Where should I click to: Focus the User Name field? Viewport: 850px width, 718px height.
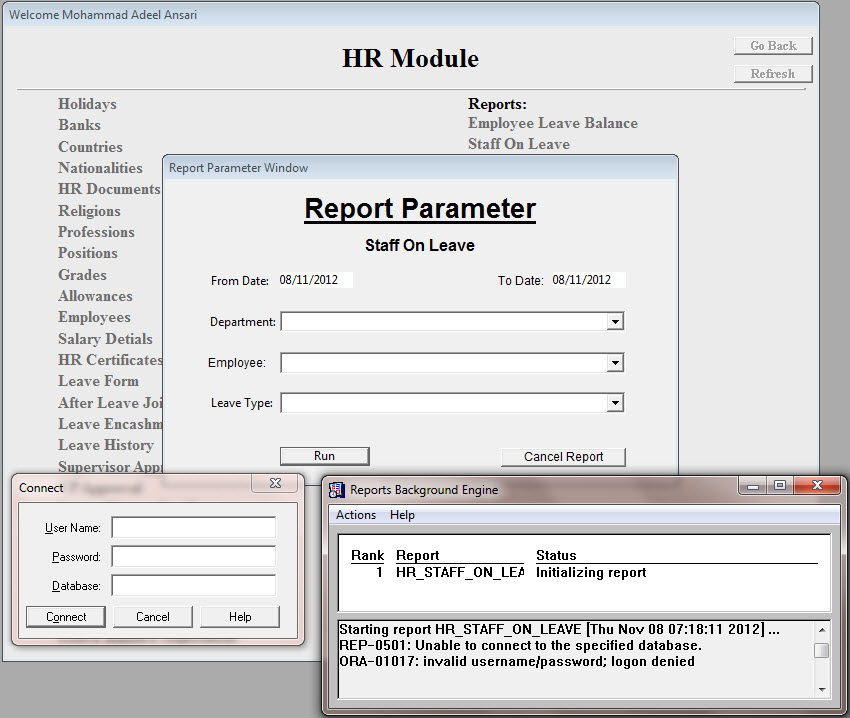tap(193, 527)
